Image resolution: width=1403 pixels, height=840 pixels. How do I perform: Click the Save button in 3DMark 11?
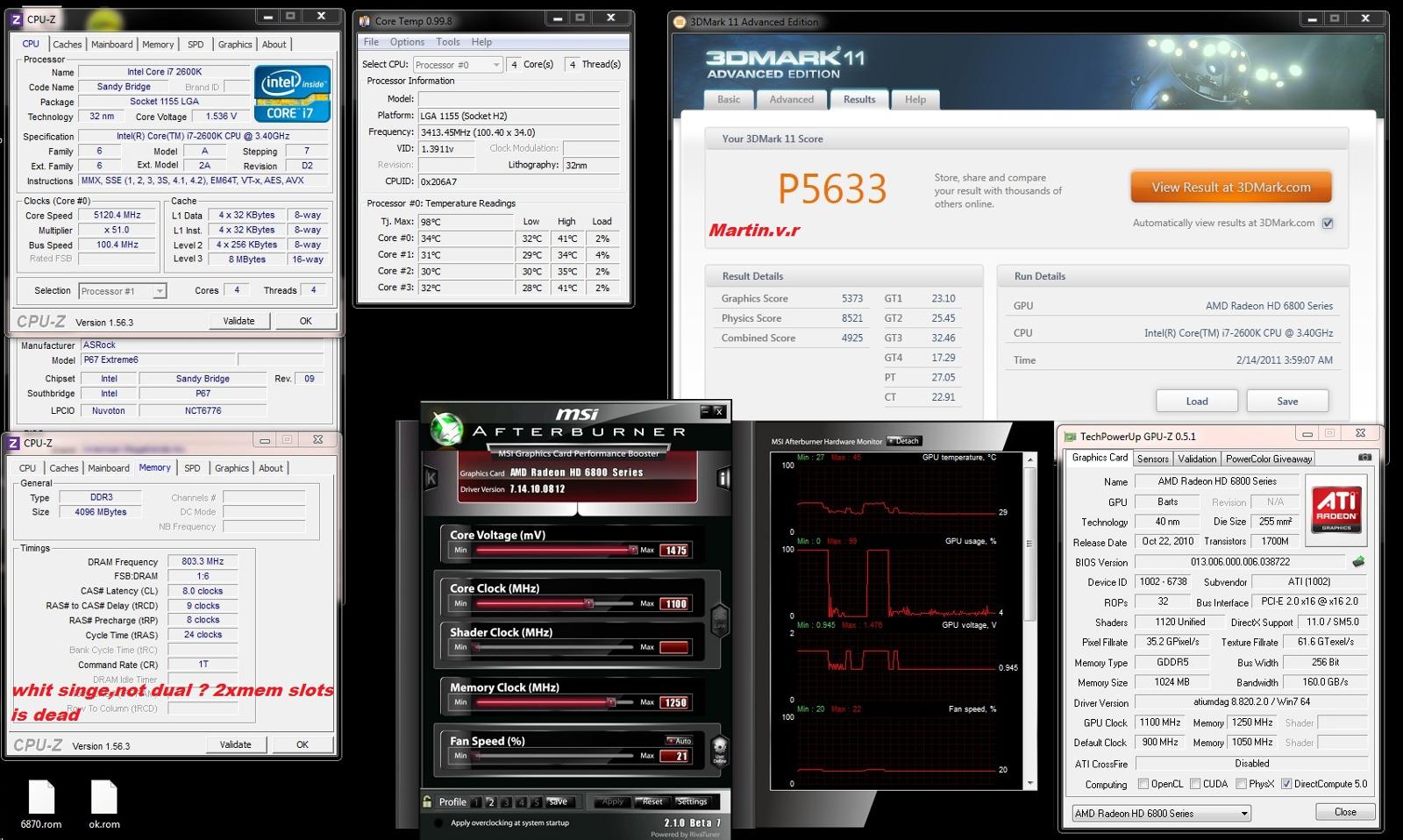point(1287,401)
